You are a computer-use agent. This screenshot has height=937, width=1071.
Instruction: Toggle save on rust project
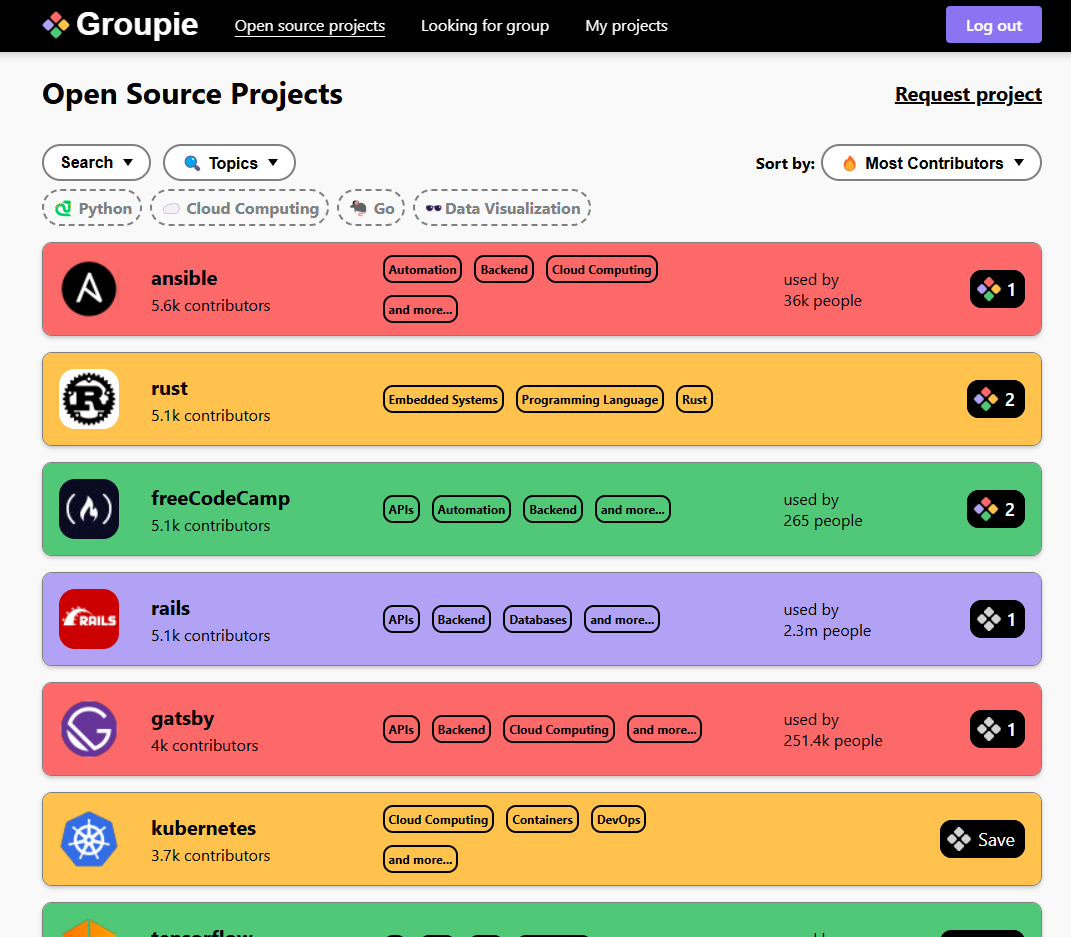[996, 399]
